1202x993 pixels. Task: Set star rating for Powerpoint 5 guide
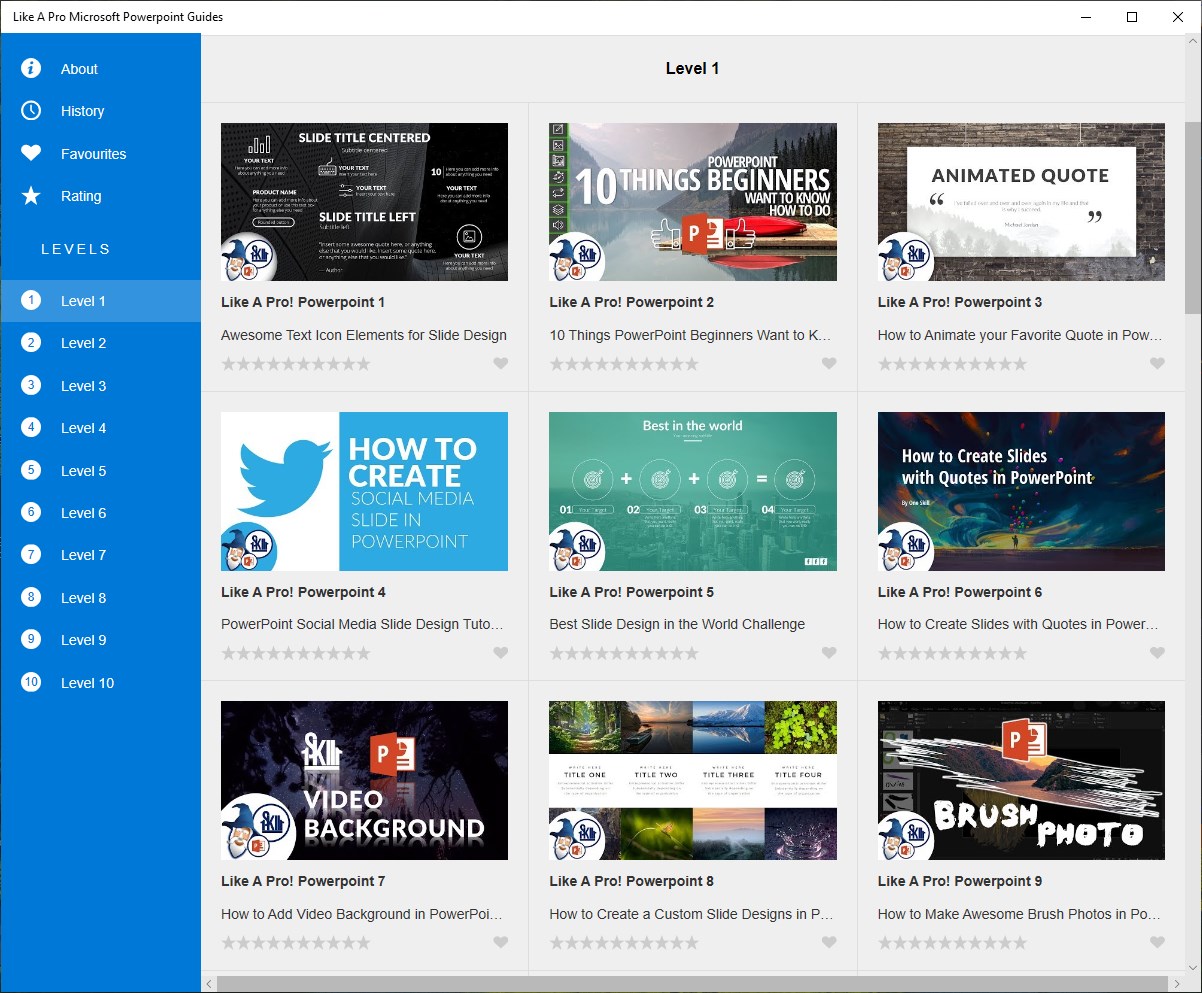coord(624,653)
